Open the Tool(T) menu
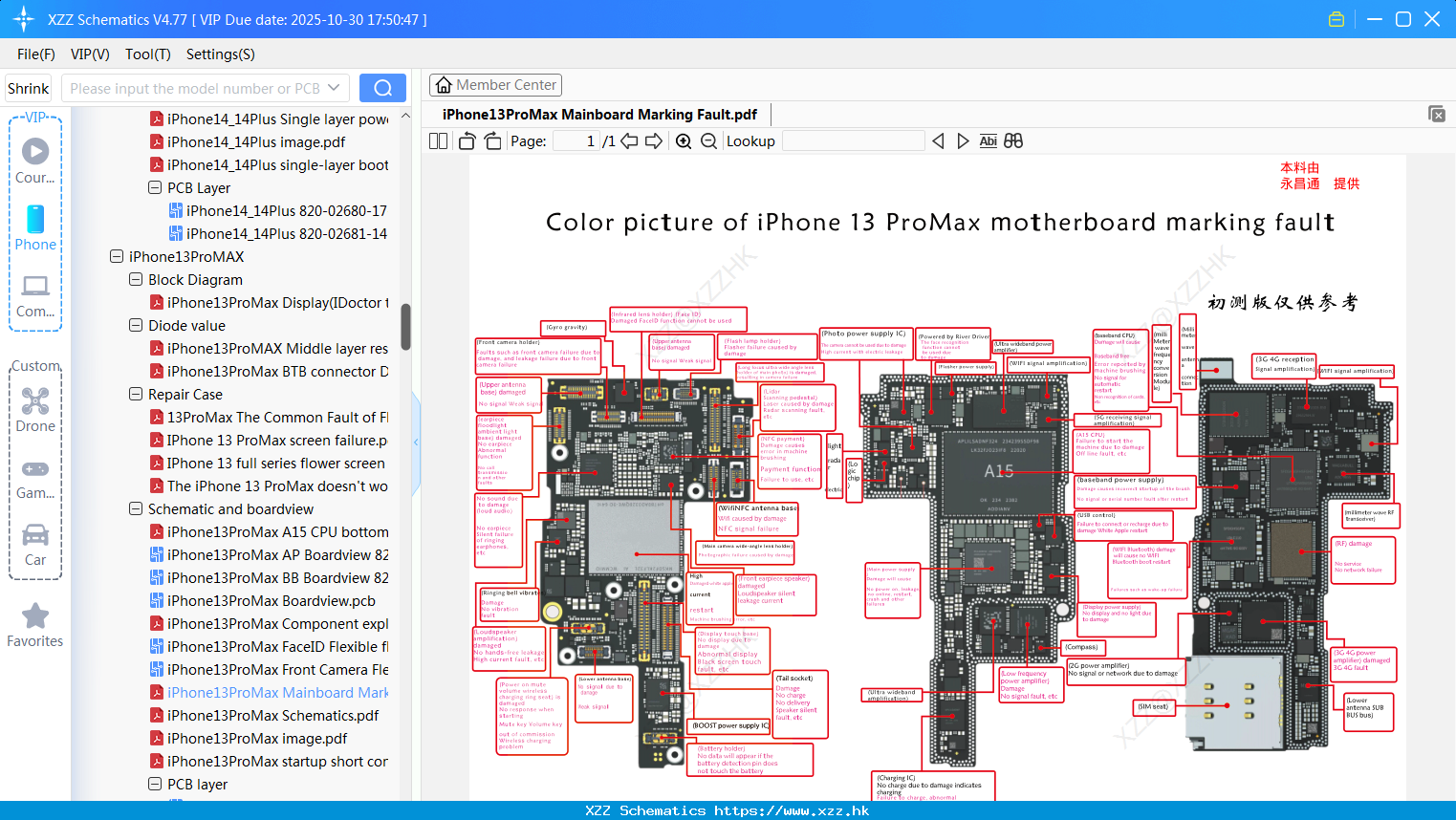 click(148, 54)
